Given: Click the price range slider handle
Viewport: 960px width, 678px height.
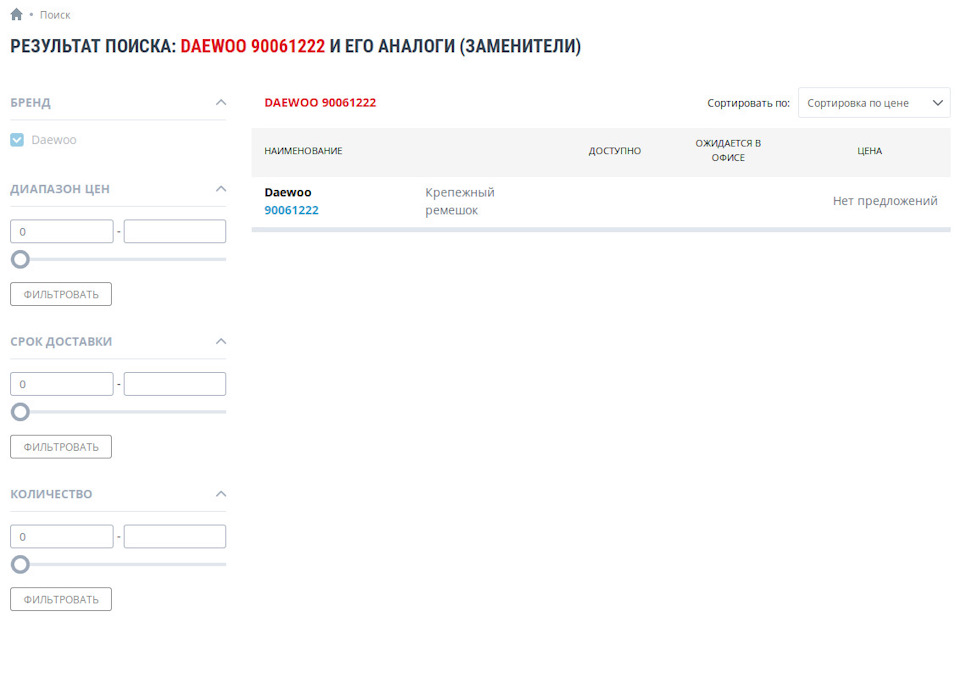Looking at the screenshot, I should (20, 260).
